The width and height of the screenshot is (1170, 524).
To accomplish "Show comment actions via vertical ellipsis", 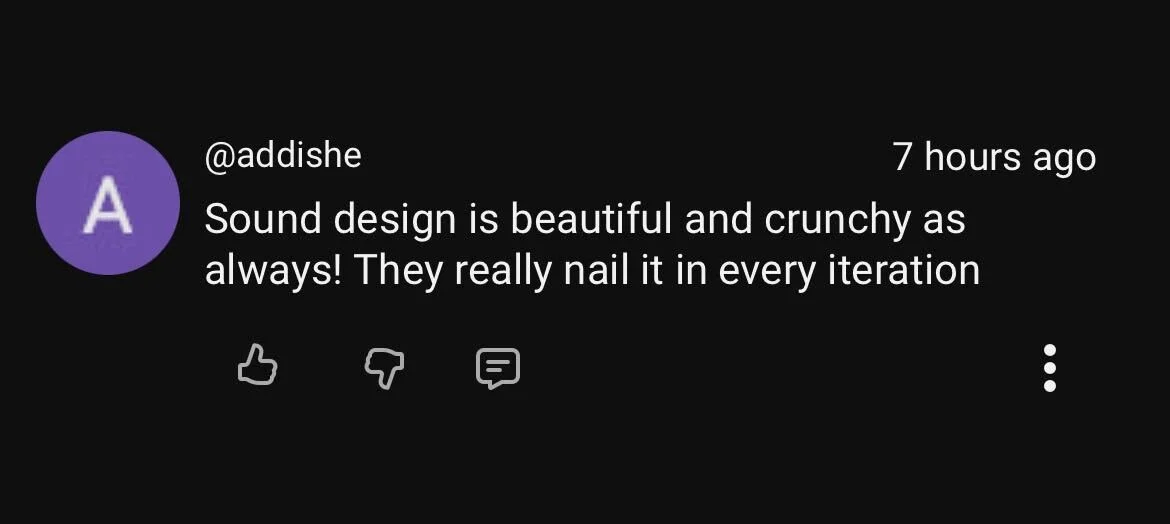I will (x=1050, y=368).
